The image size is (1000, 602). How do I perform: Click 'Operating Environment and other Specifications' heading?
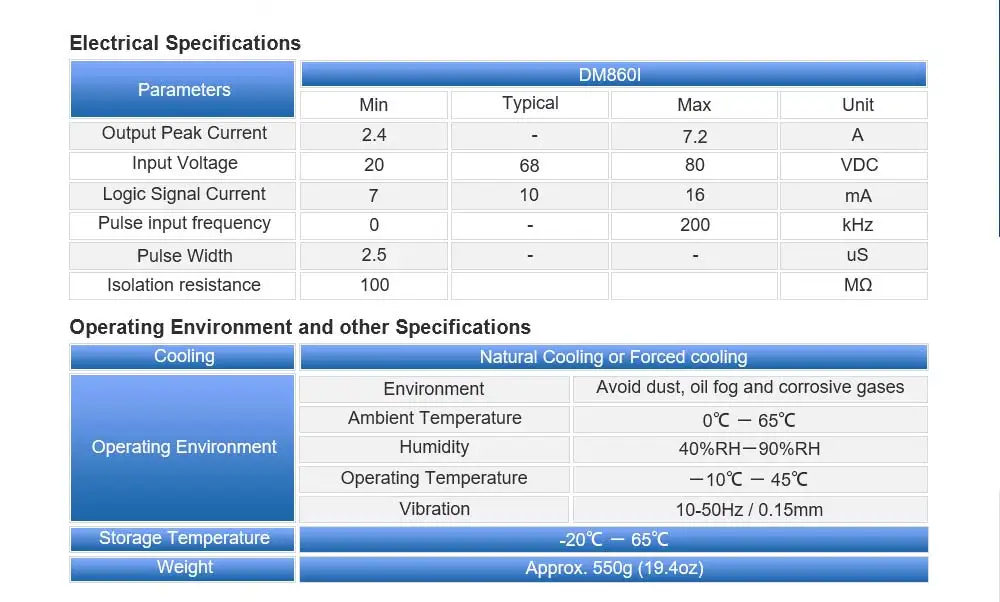coord(300,327)
